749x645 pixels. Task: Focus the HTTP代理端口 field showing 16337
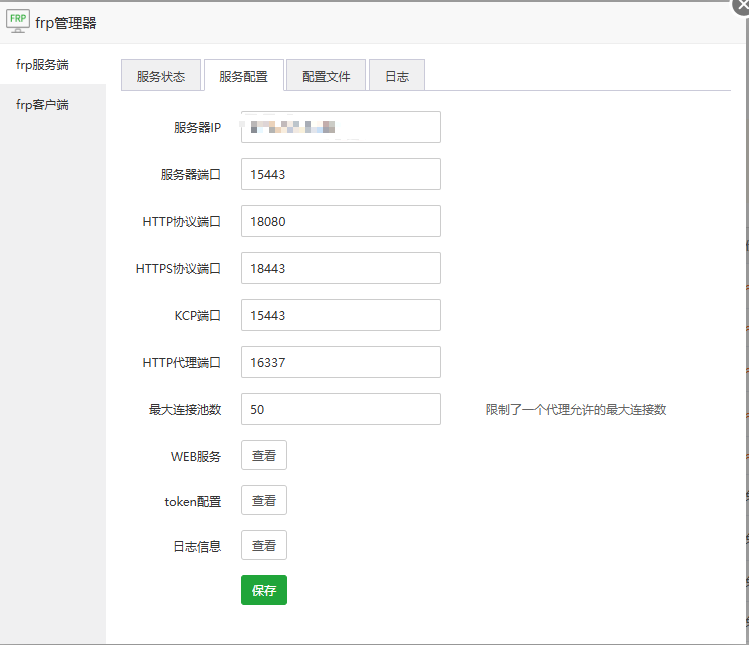tap(340, 362)
